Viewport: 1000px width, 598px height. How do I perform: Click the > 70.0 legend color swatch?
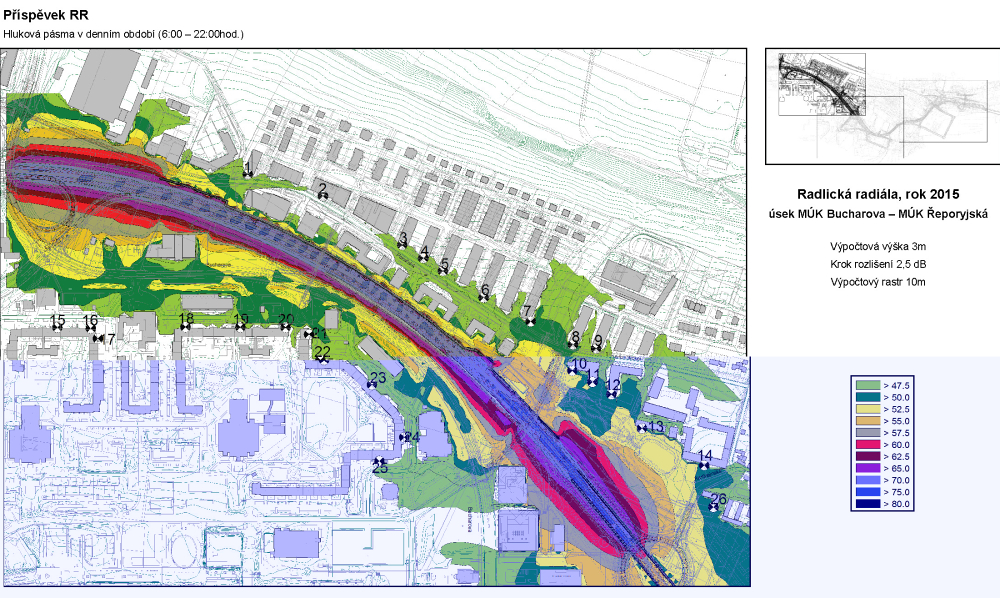point(866,480)
